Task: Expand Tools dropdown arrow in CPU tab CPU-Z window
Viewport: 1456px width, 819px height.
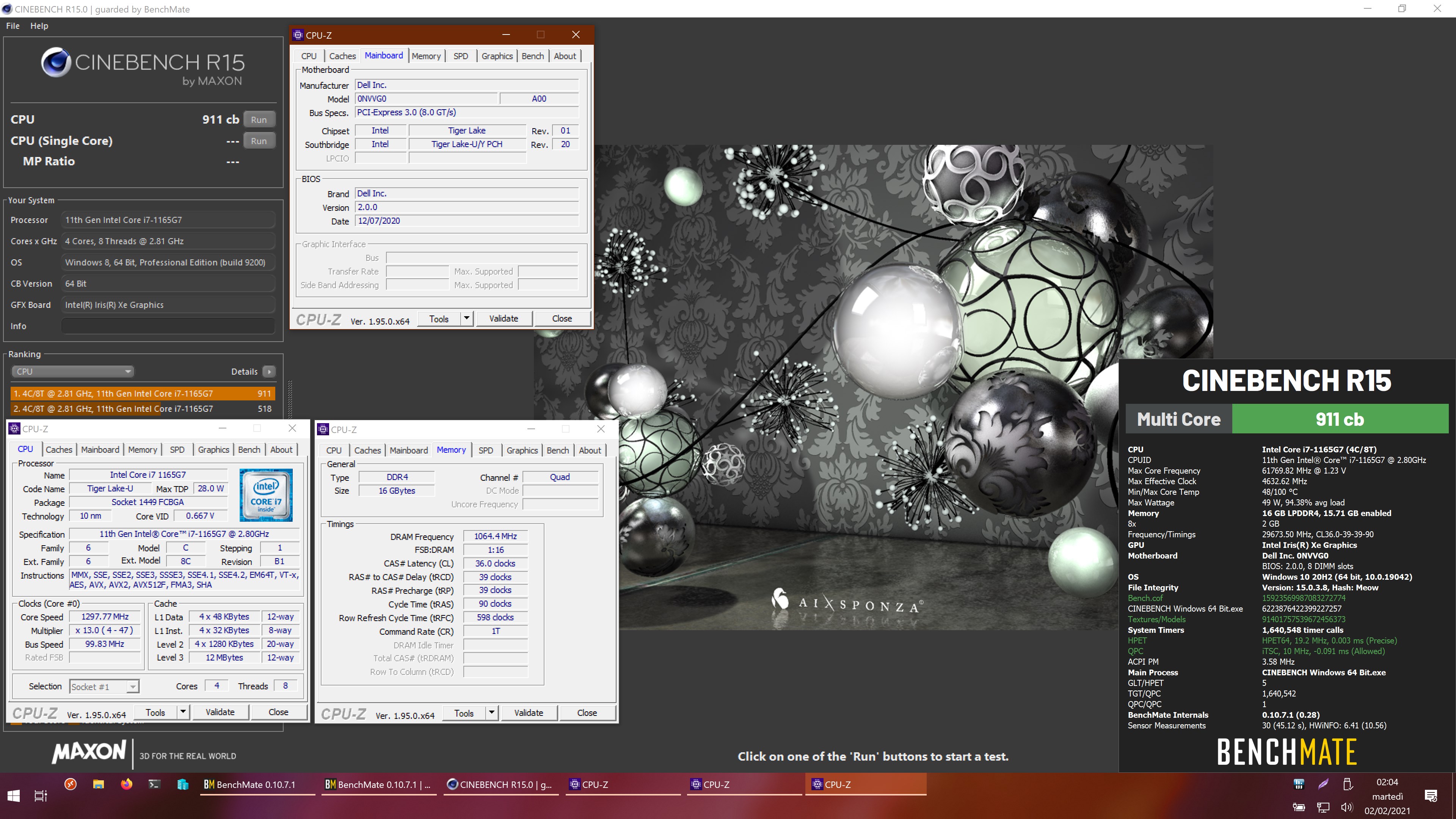Action: coord(183,712)
